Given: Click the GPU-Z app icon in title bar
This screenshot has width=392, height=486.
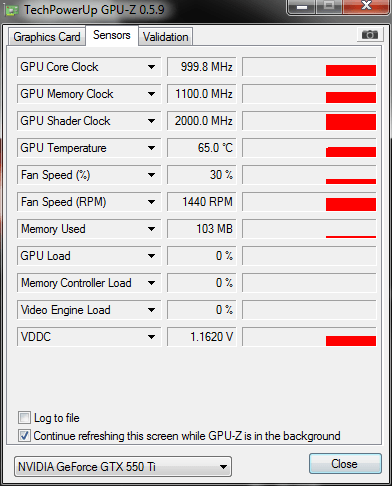Looking at the screenshot, I should point(12,10).
